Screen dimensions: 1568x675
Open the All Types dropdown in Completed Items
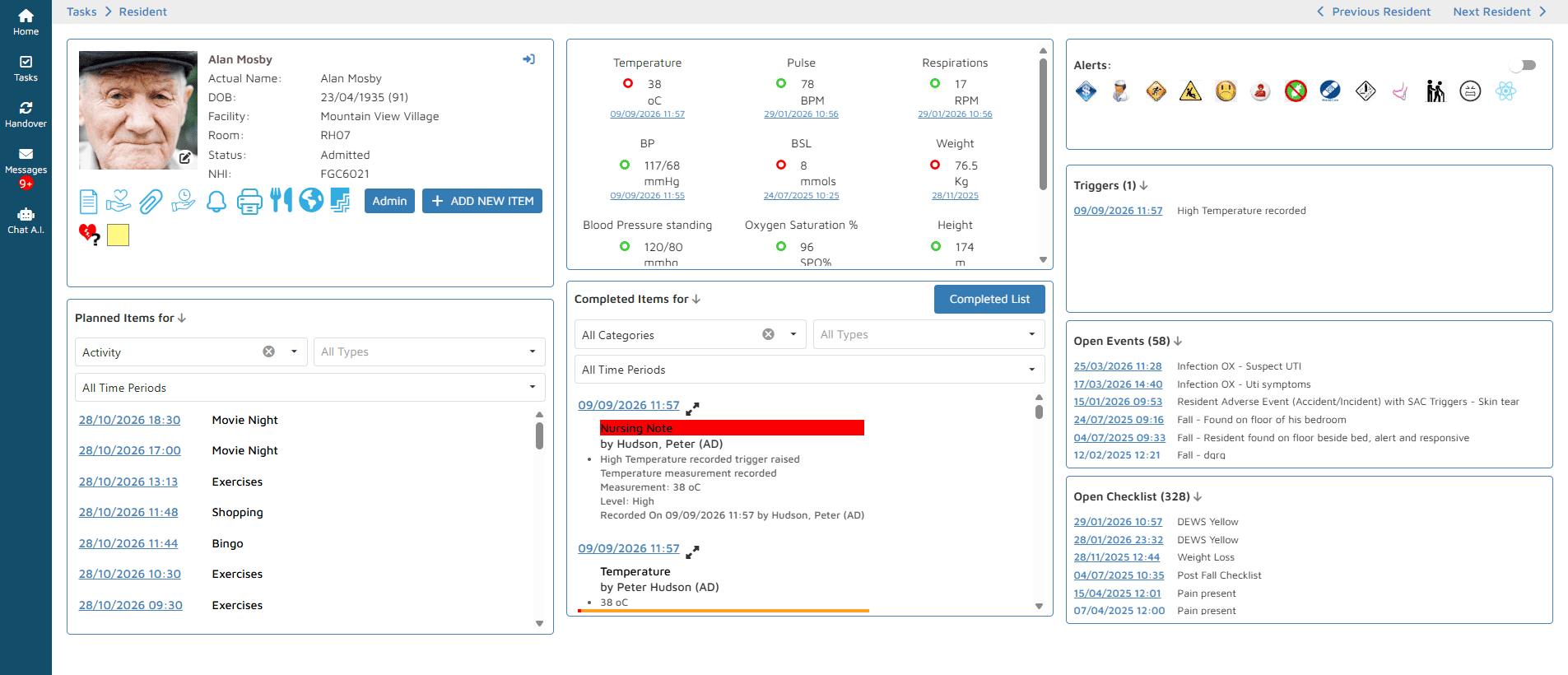click(x=928, y=335)
